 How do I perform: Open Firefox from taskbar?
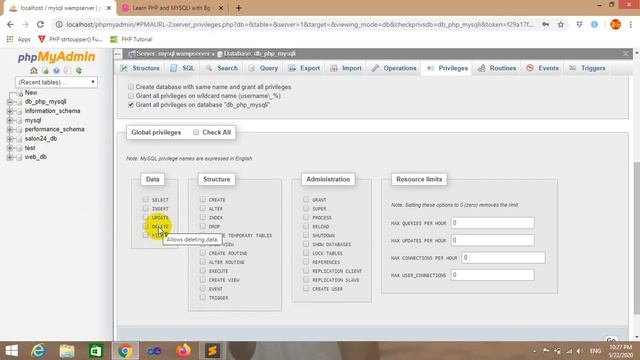pos(183,351)
